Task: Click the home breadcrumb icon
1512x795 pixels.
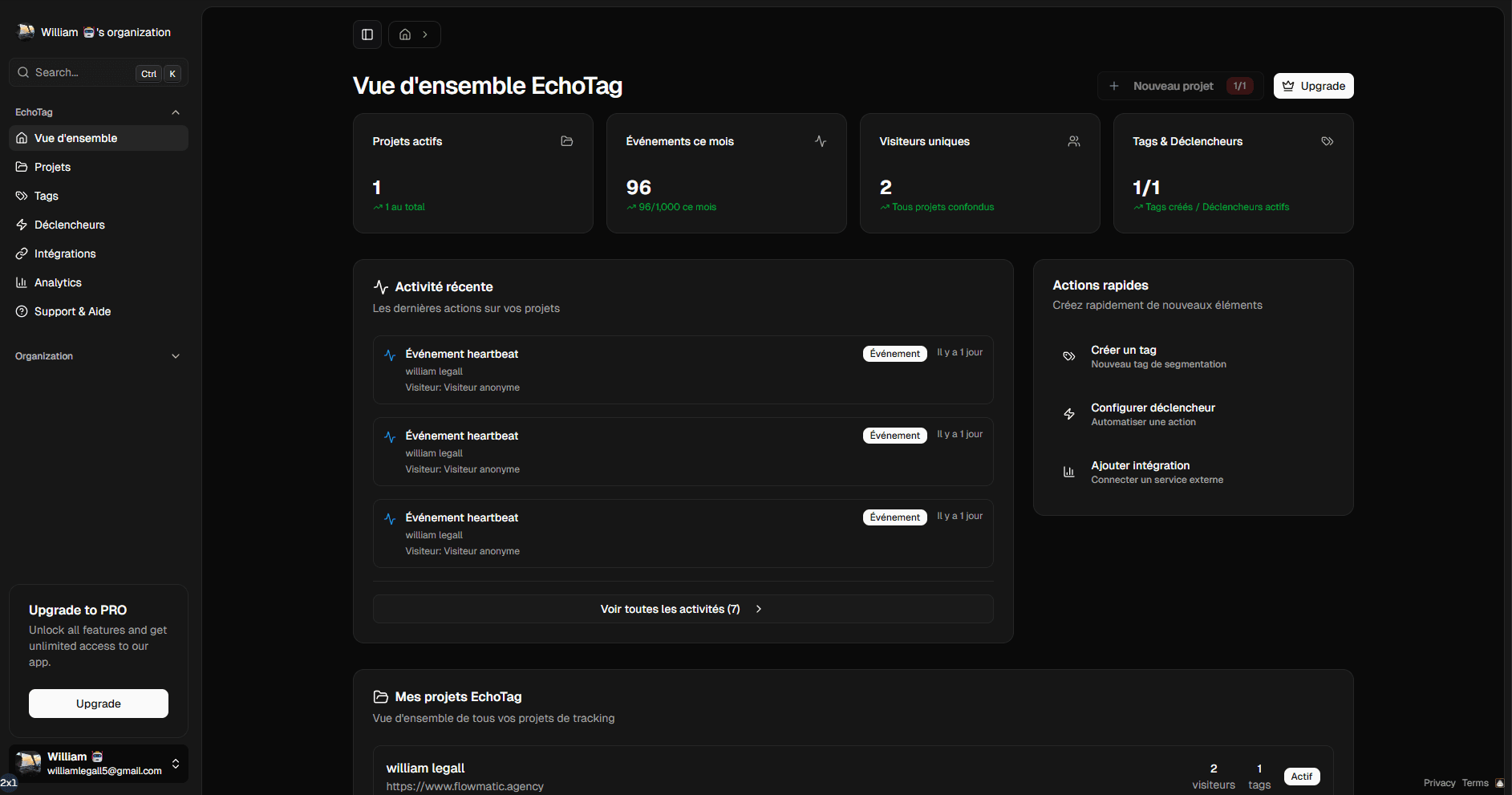Action: tap(405, 34)
